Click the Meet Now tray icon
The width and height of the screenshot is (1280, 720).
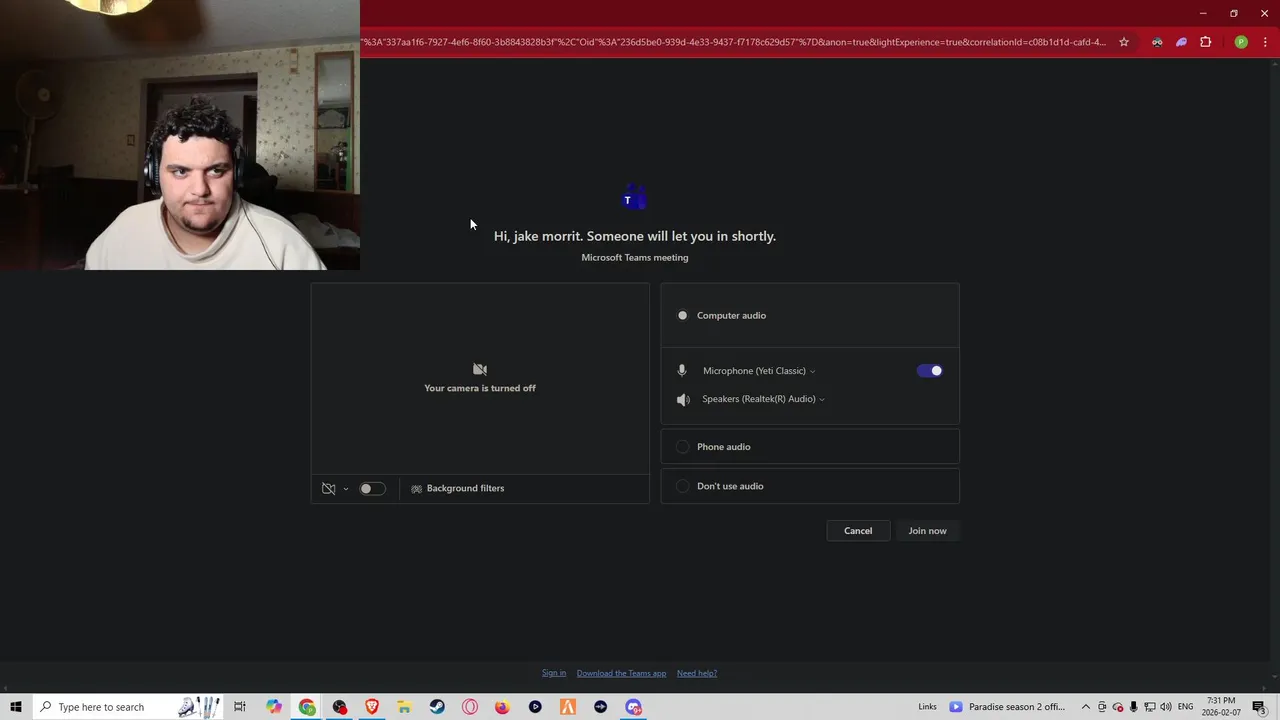tap(1102, 707)
